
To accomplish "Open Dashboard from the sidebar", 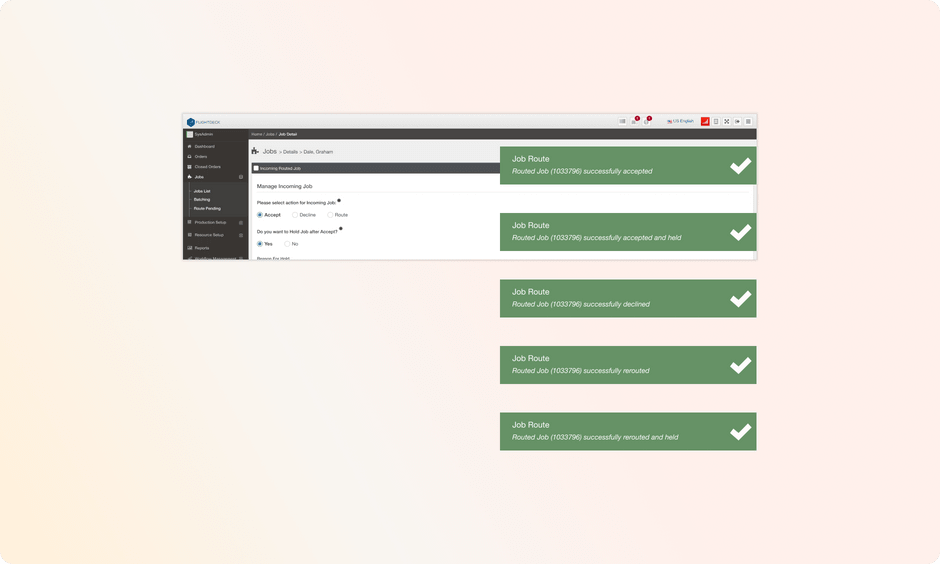I will tap(204, 147).
